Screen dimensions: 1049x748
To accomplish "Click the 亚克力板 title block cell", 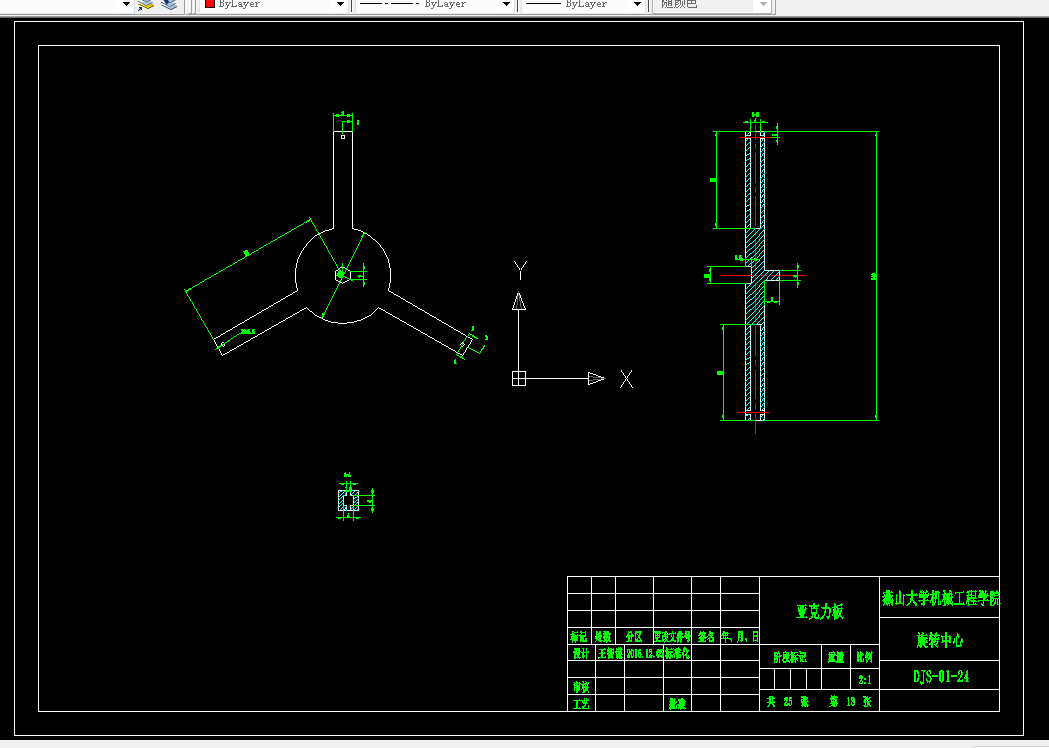I will [x=820, y=611].
